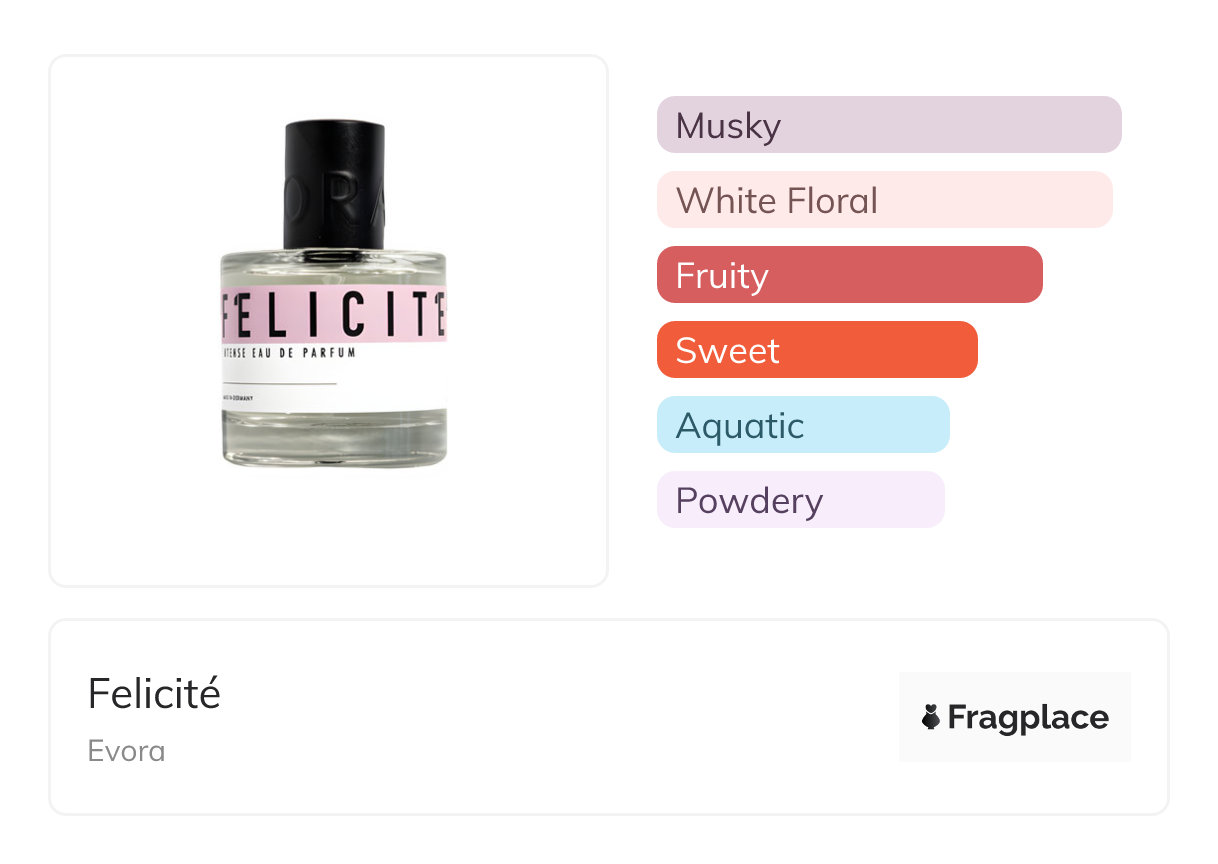Click the fragrance info card at bottom
Image resolution: width=1218 pixels, height=864 pixels.
coord(609,717)
